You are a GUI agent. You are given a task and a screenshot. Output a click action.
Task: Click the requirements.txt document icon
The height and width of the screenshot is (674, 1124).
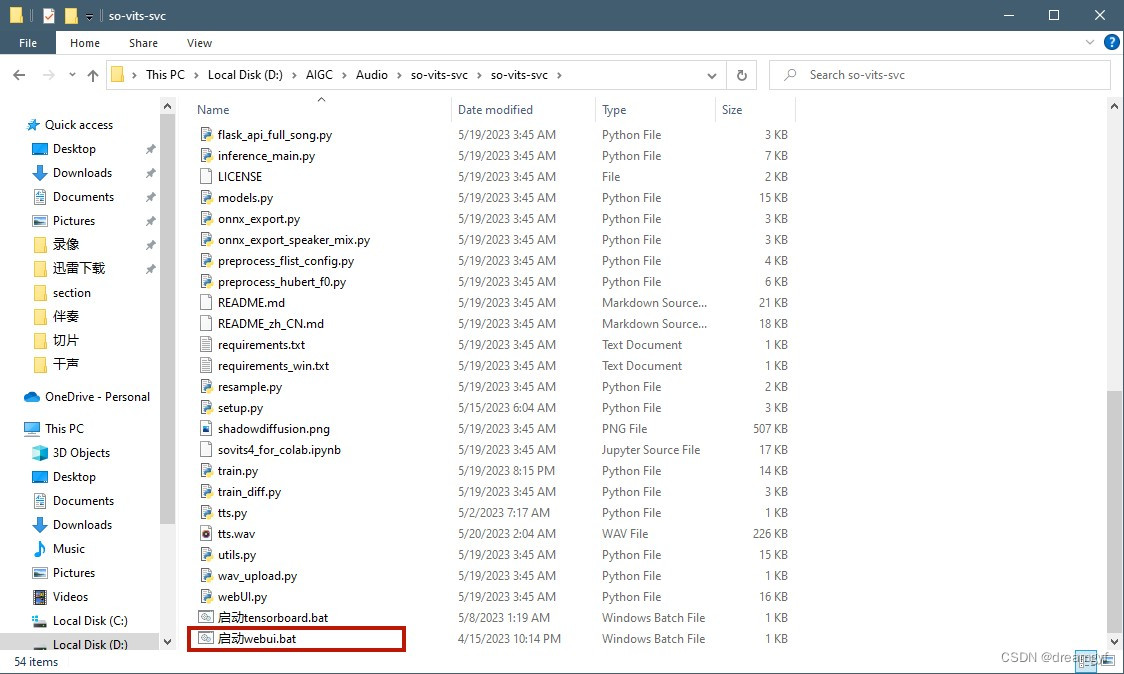[206, 344]
